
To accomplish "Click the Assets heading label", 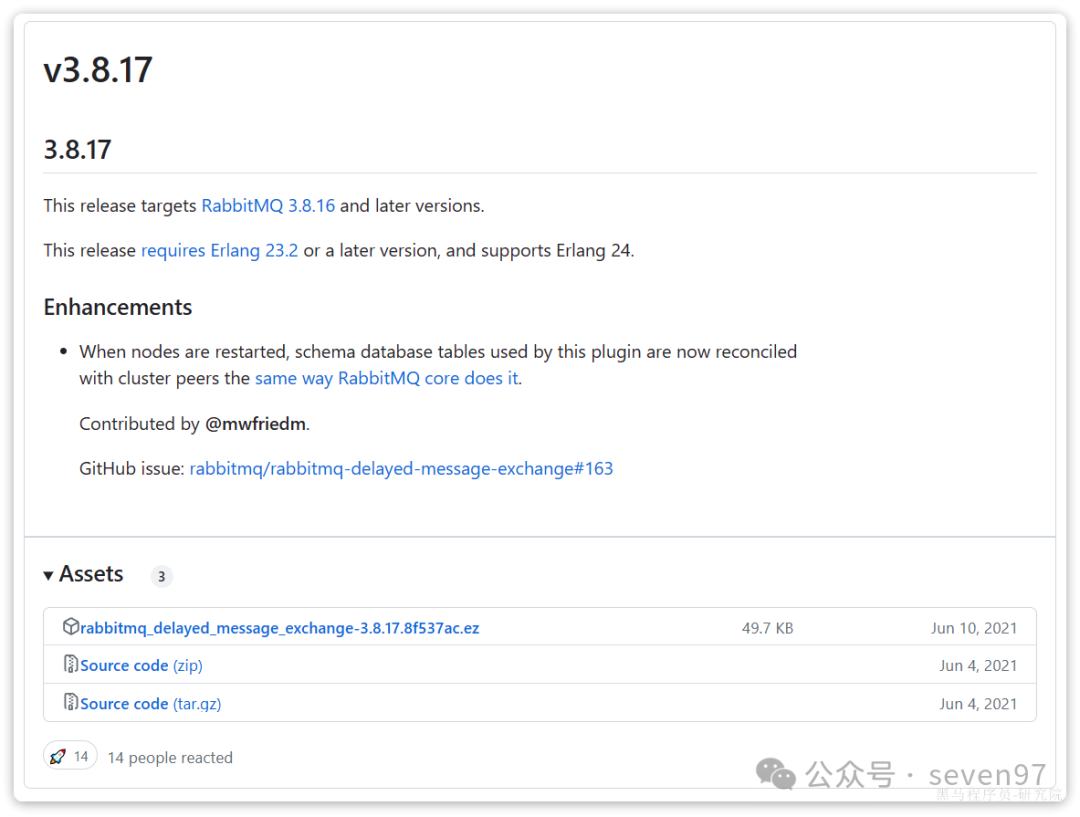I will 91,575.
